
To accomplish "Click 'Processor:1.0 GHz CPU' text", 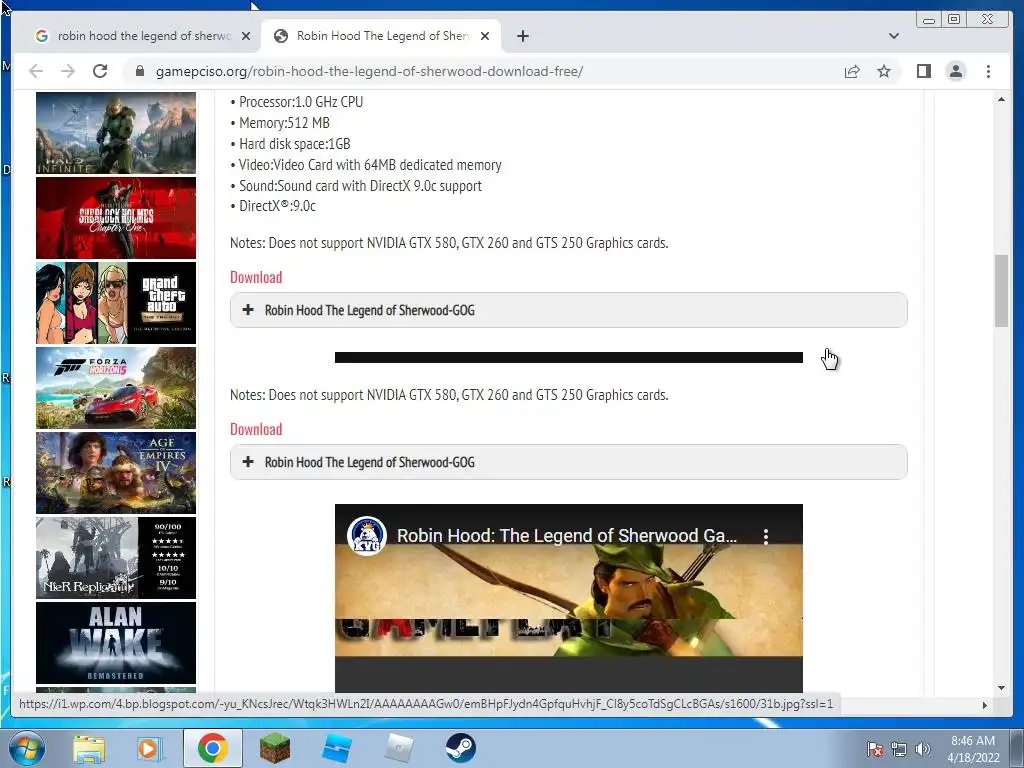I will coord(300,102).
